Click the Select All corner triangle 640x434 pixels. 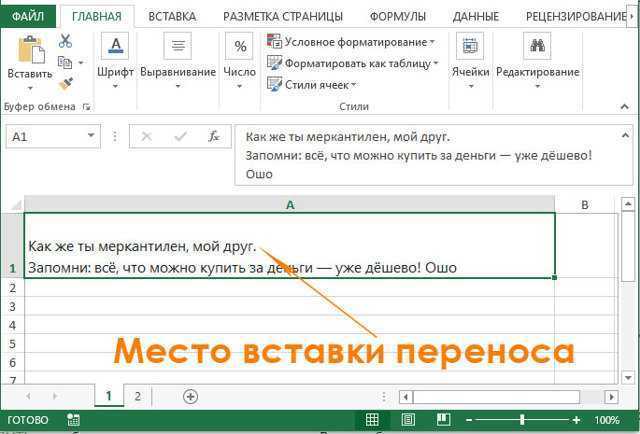pyautogui.click(x=16, y=205)
